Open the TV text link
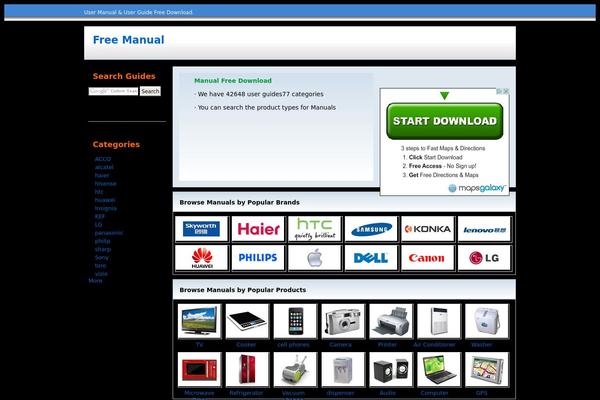Viewport: 600px width, 400px height. coord(199,344)
